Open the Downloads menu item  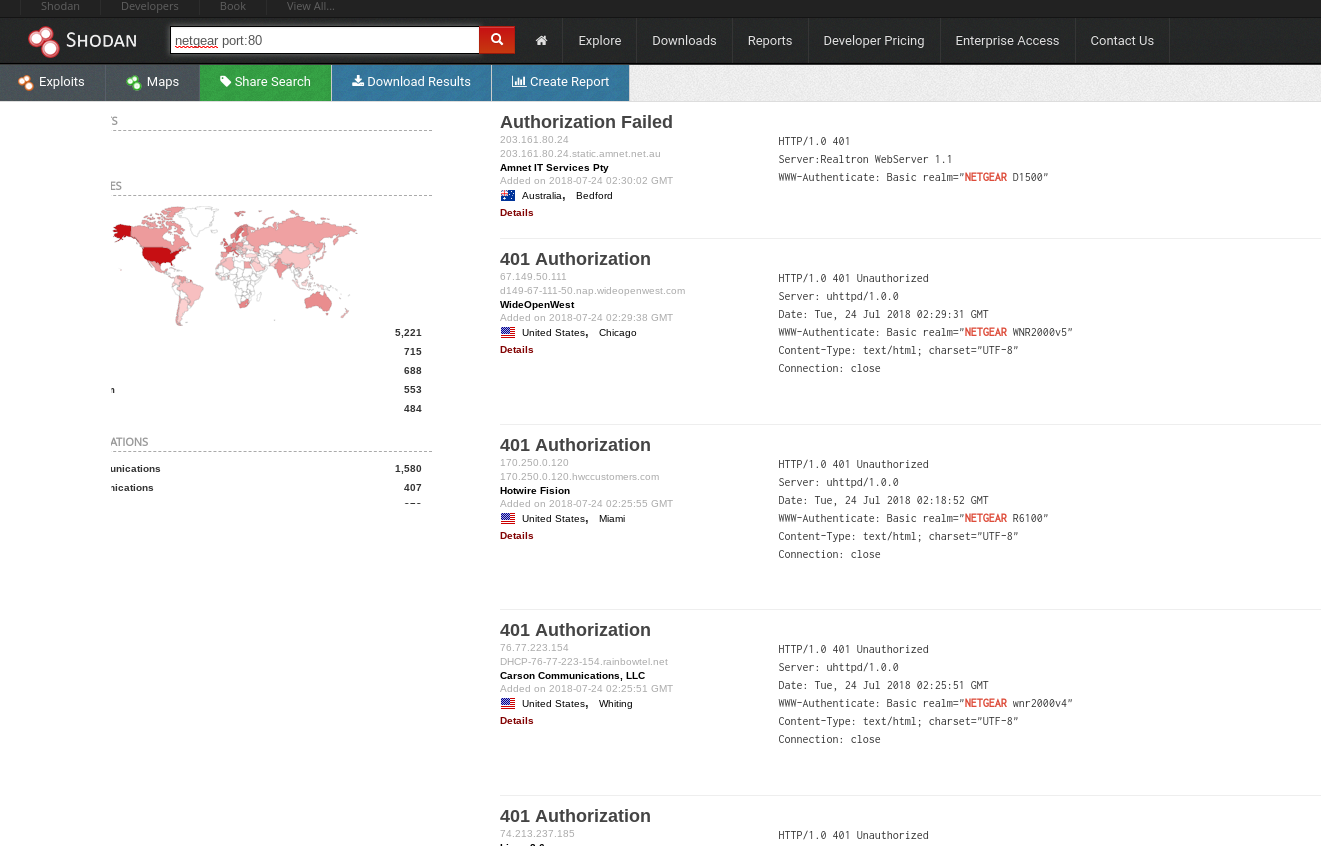point(684,41)
